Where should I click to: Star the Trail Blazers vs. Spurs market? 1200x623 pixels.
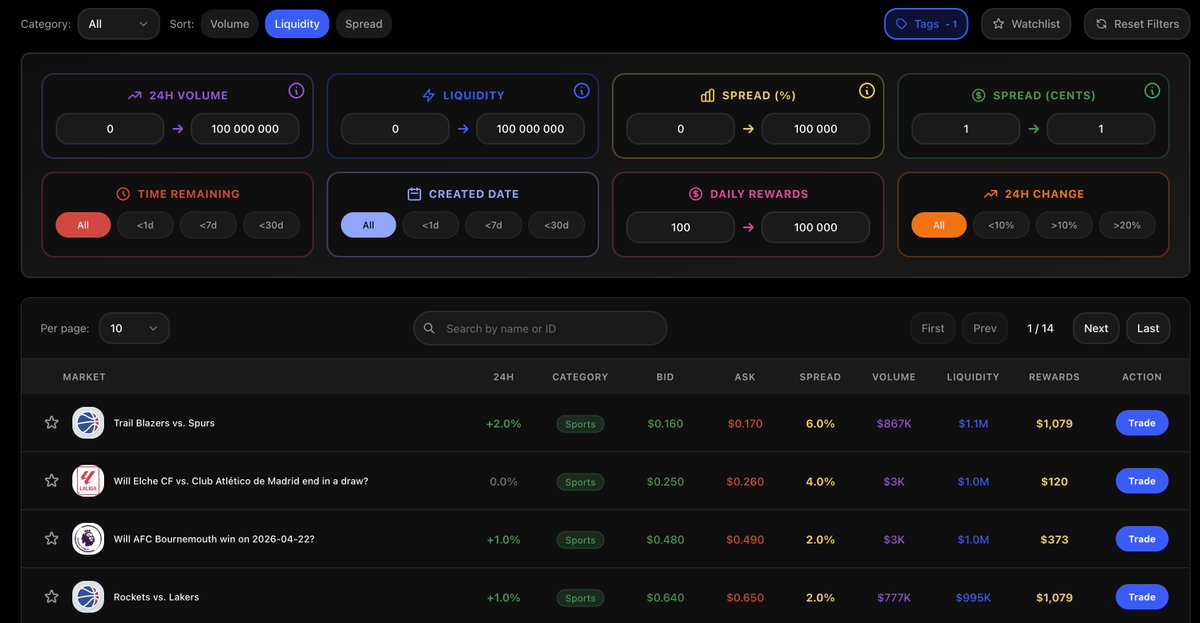click(51, 423)
